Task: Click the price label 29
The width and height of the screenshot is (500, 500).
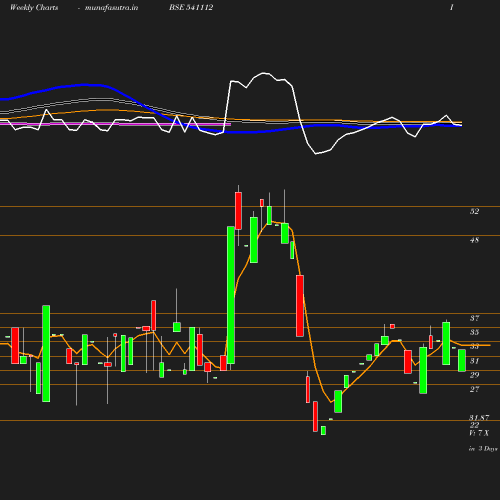Action: [474, 375]
